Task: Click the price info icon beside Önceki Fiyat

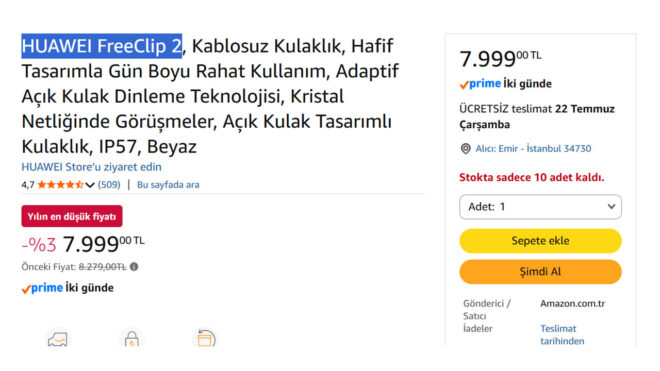Action: [x=134, y=267]
